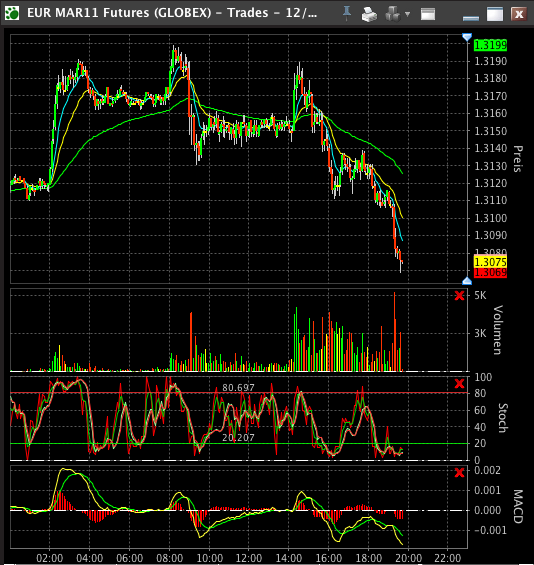Click the top blue triangle on price axis
Viewport: 534px width, 565px height.
click(467, 37)
